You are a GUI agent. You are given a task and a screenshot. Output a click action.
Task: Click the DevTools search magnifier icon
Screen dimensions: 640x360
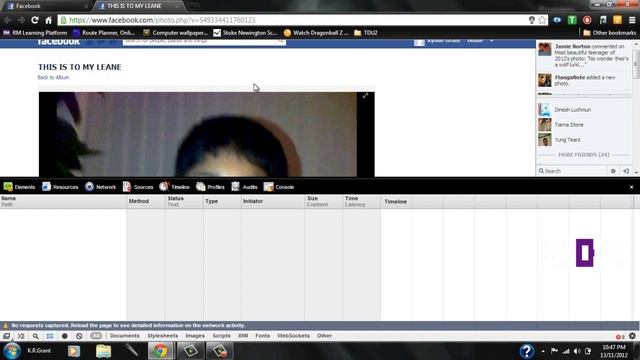point(36,336)
